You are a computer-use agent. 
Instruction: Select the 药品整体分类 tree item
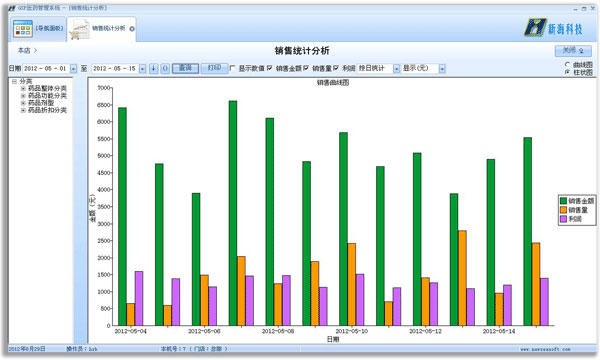[x=47, y=88]
